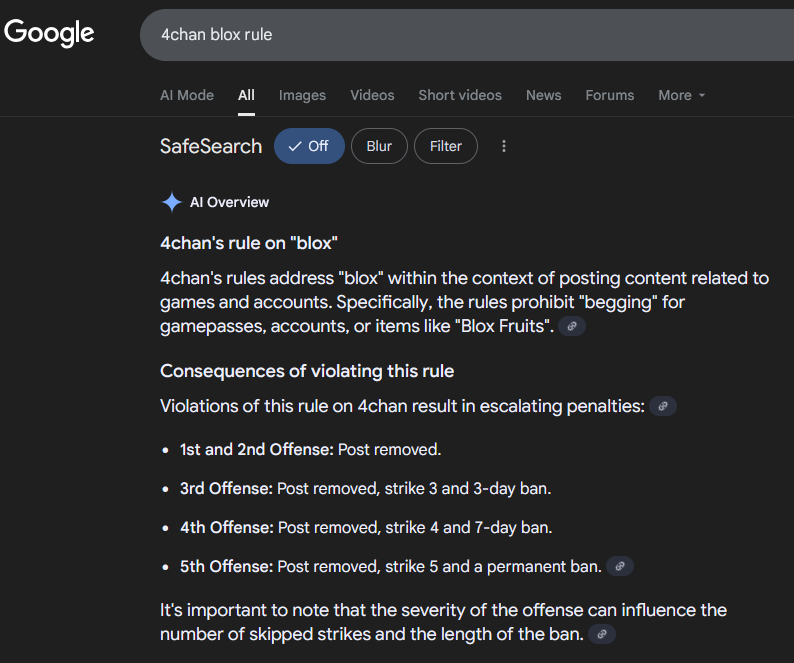Viewport: 794px width, 663px height.
Task: Click the checkmark on SafeSearch Off chip
Action: tap(295, 146)
